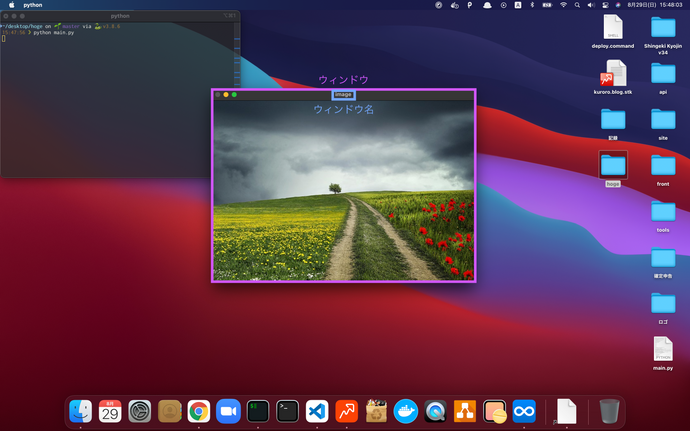
Task: Maximize the image window with the green button
Action: pos(234,95)
